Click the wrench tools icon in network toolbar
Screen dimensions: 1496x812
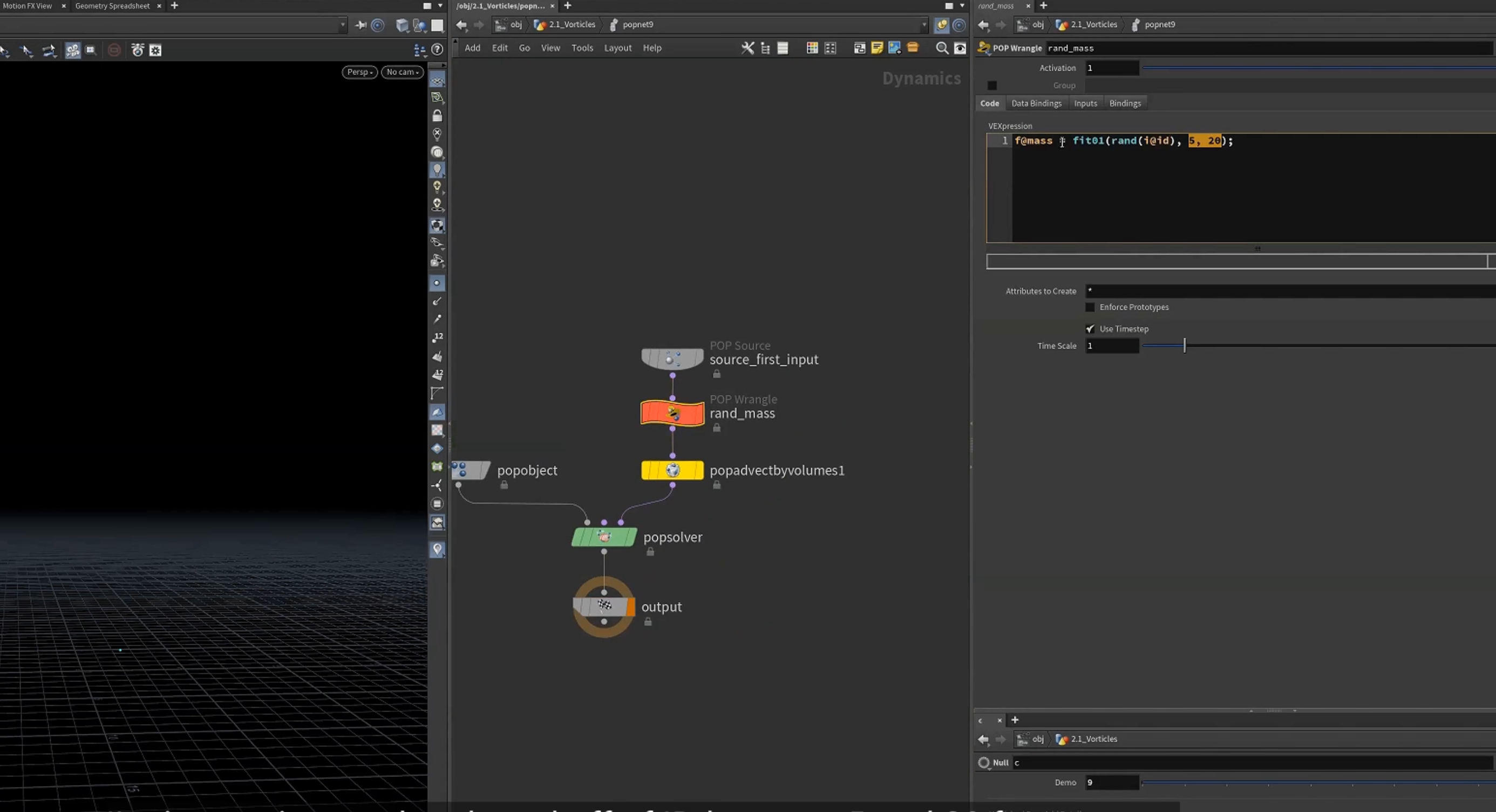747,48
